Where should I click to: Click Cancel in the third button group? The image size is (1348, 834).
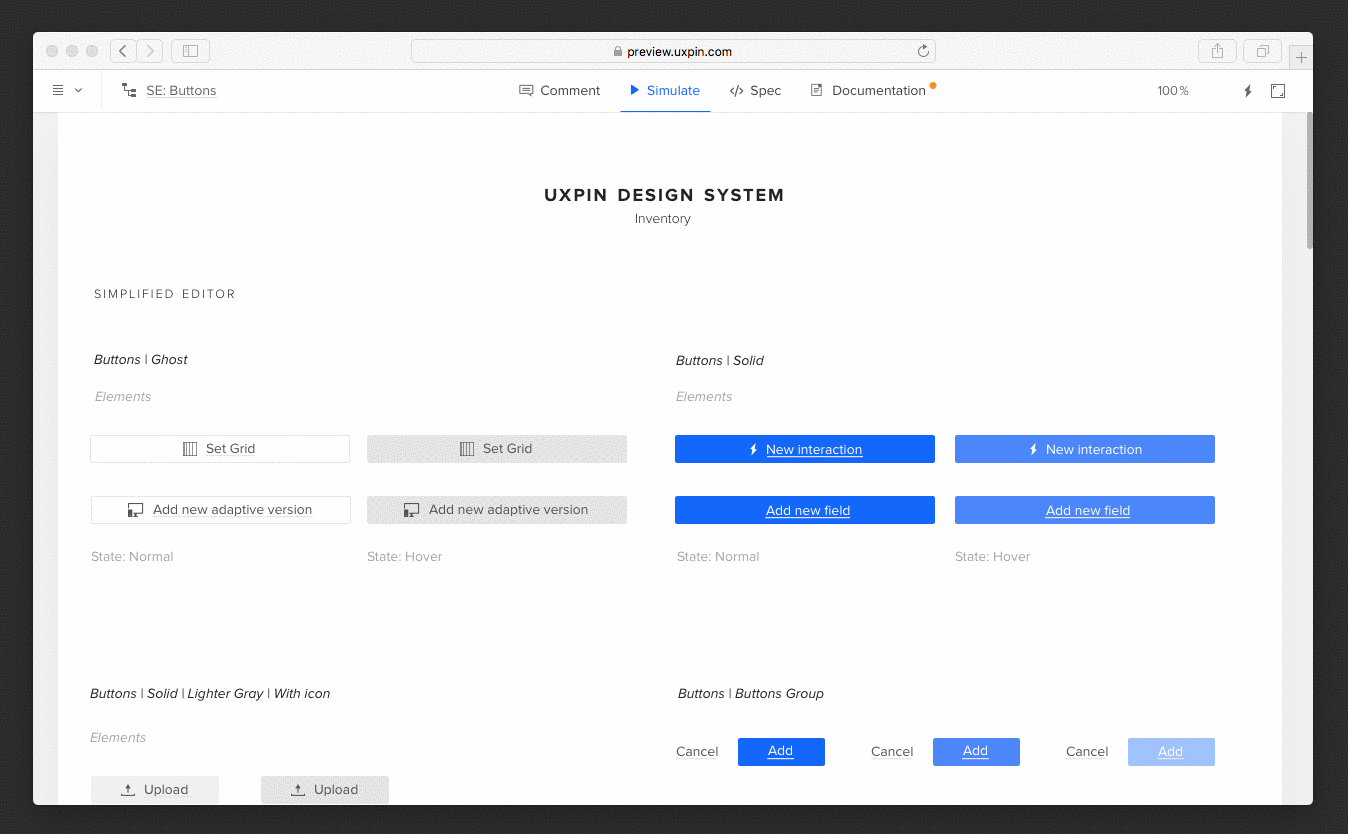[x=1087, y=752]
